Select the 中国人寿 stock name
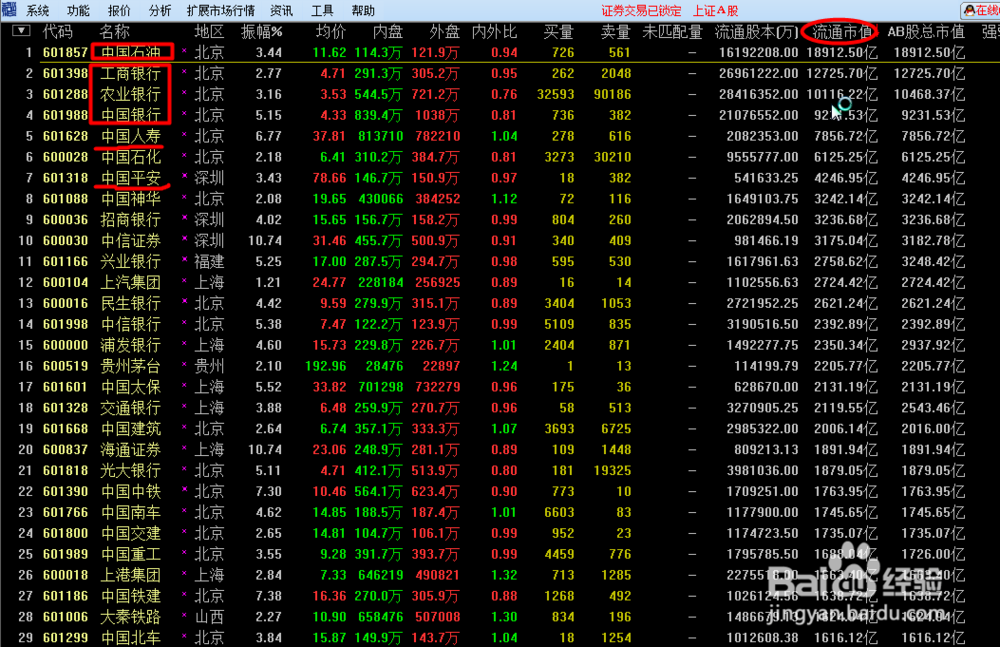The width and height of the screenshot is (1000, 647). click(130, 137)
